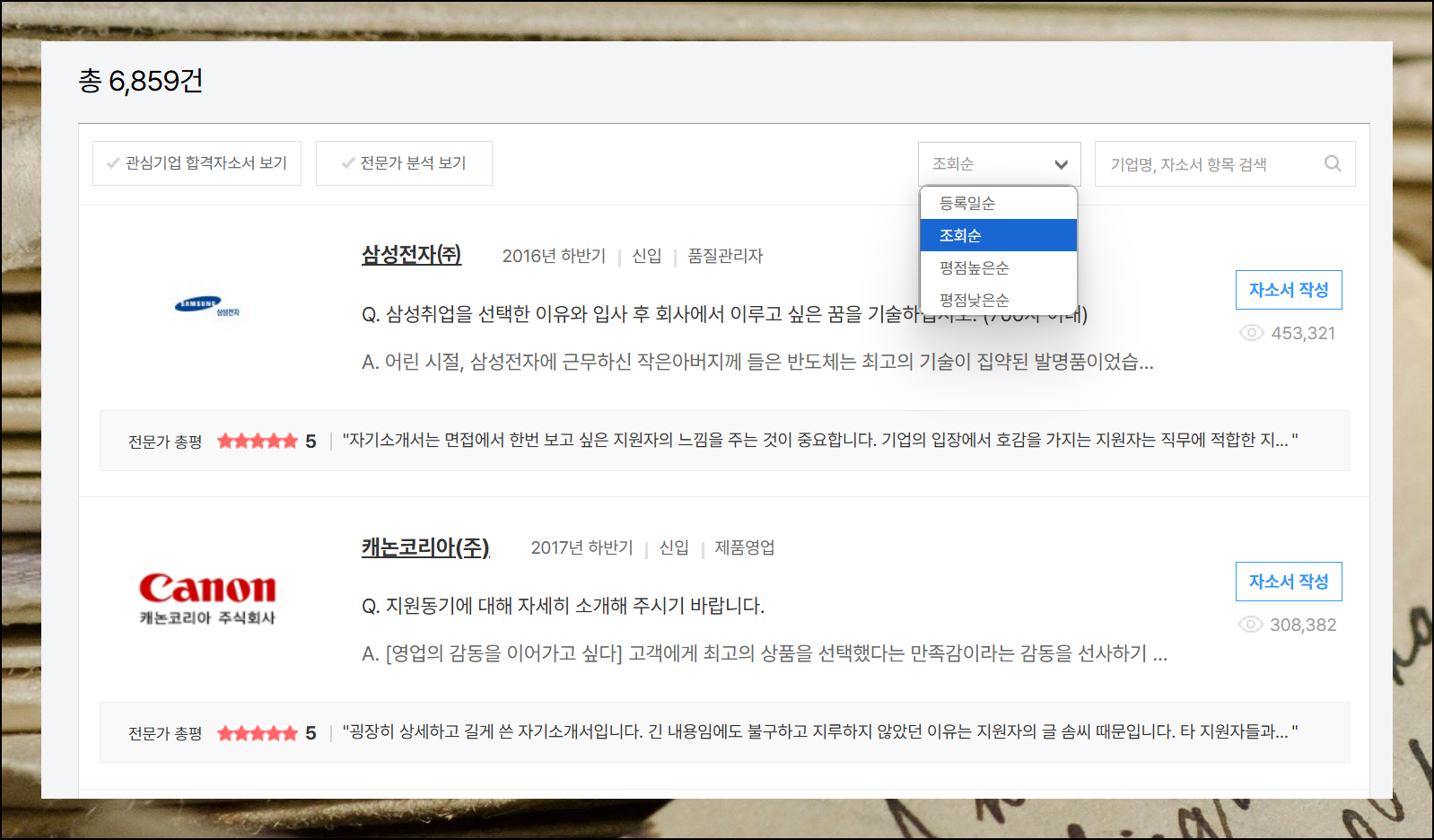The image size is (1434, 840).
Task: Click the 총 6,859건 total count
Action: pos(141,81)
